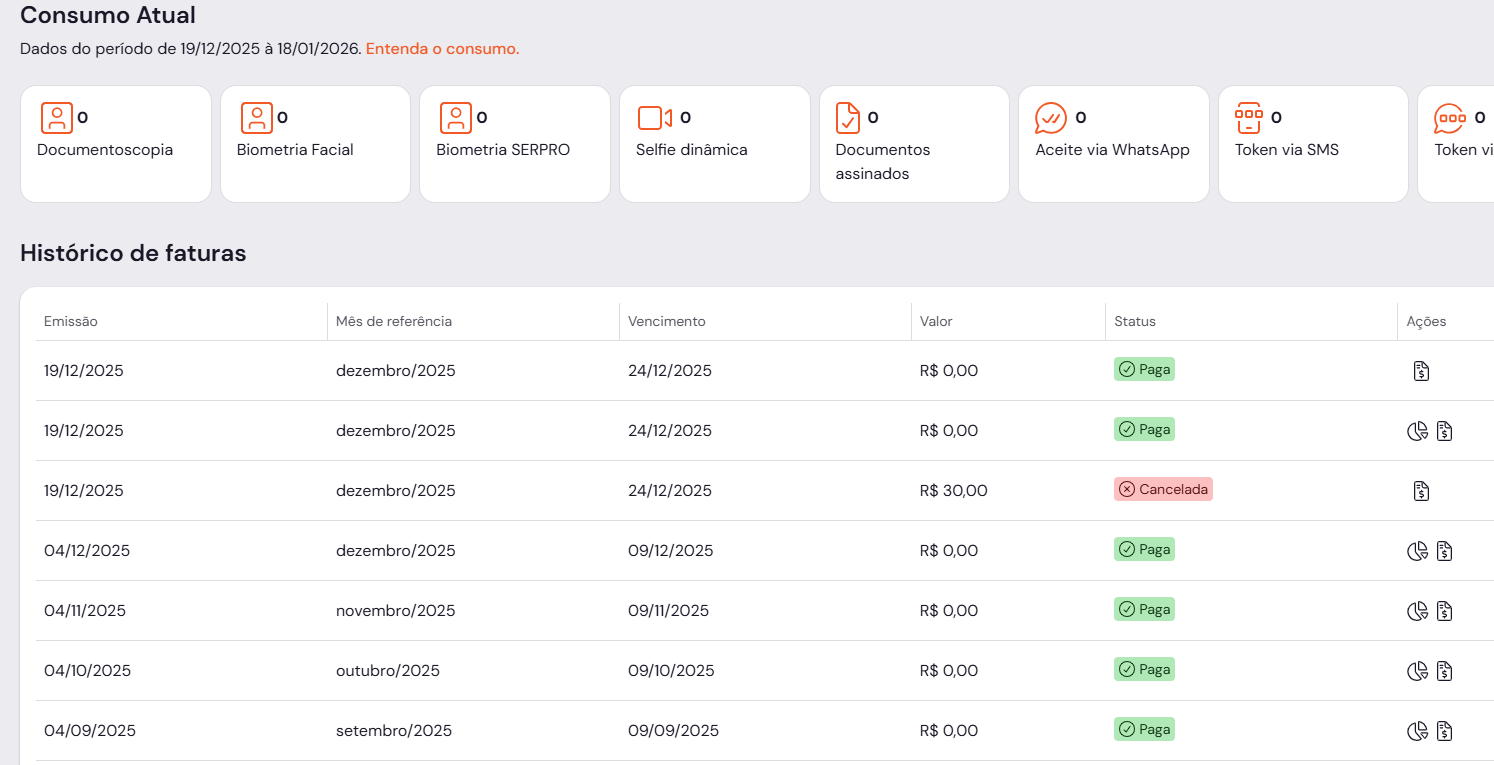Open the "Entenda o consumo" link
The height and width of the screenshot is (765, 1494).
[442, 49]
